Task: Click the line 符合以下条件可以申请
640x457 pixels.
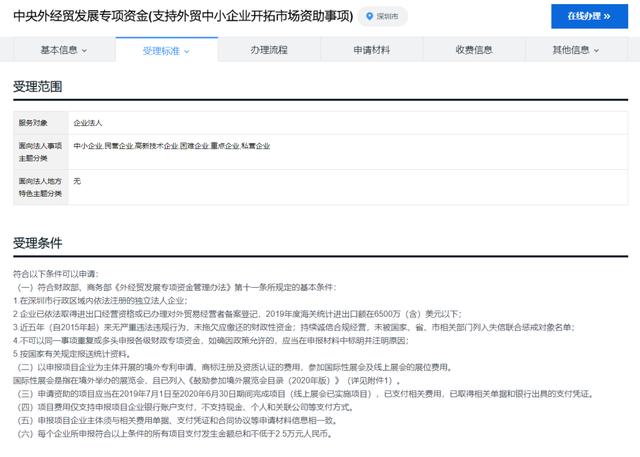Action: point(56,274)
